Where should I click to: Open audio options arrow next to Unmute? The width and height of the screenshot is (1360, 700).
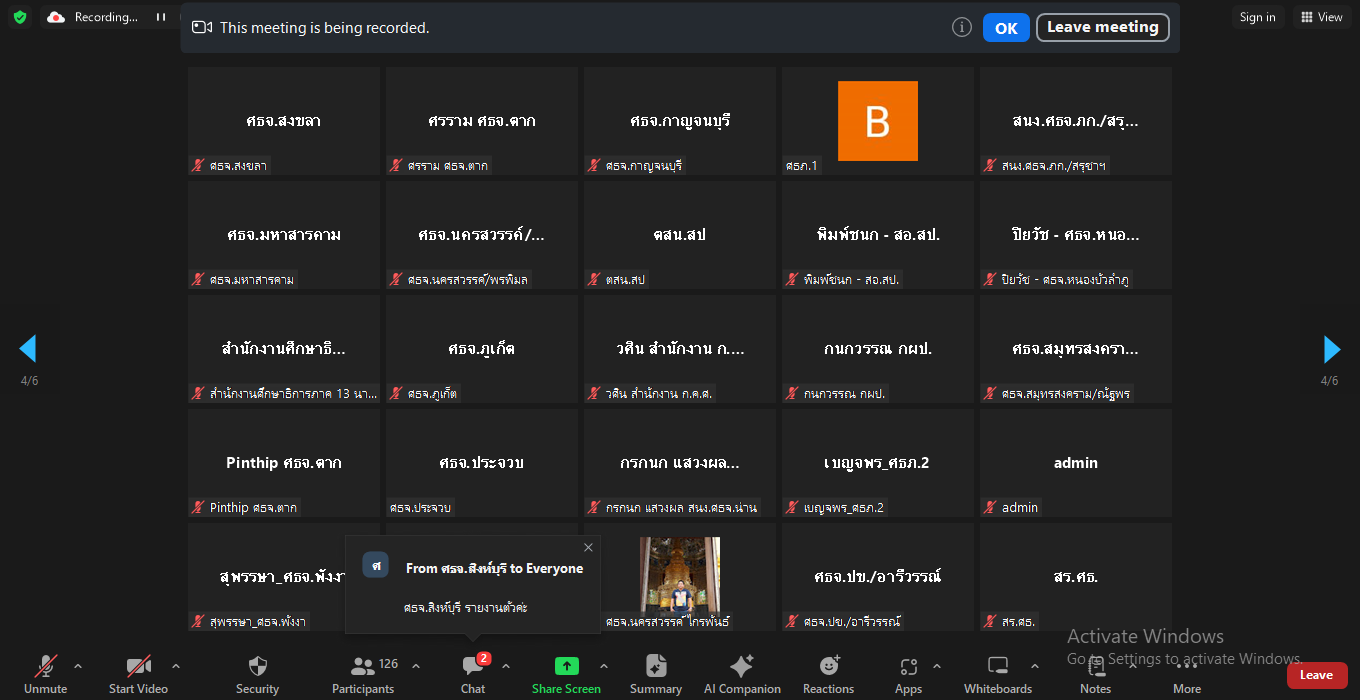pyautogui.click(x=78, y=666)
